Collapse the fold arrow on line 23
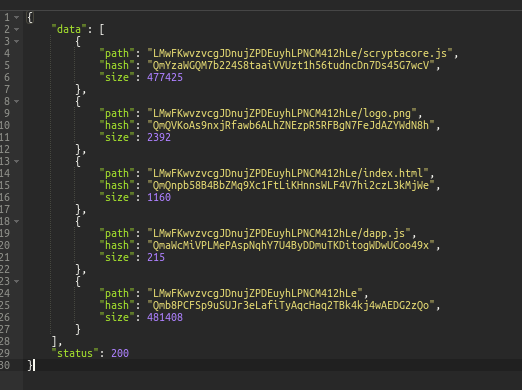522x390 pixels. tap(16, 281)
